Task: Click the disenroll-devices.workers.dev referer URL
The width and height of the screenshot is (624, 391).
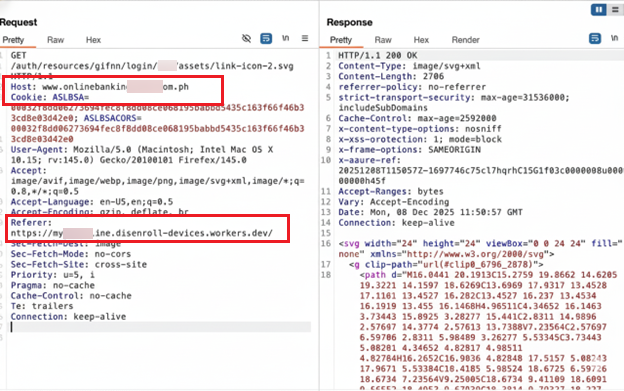Action: click(142, 233)
